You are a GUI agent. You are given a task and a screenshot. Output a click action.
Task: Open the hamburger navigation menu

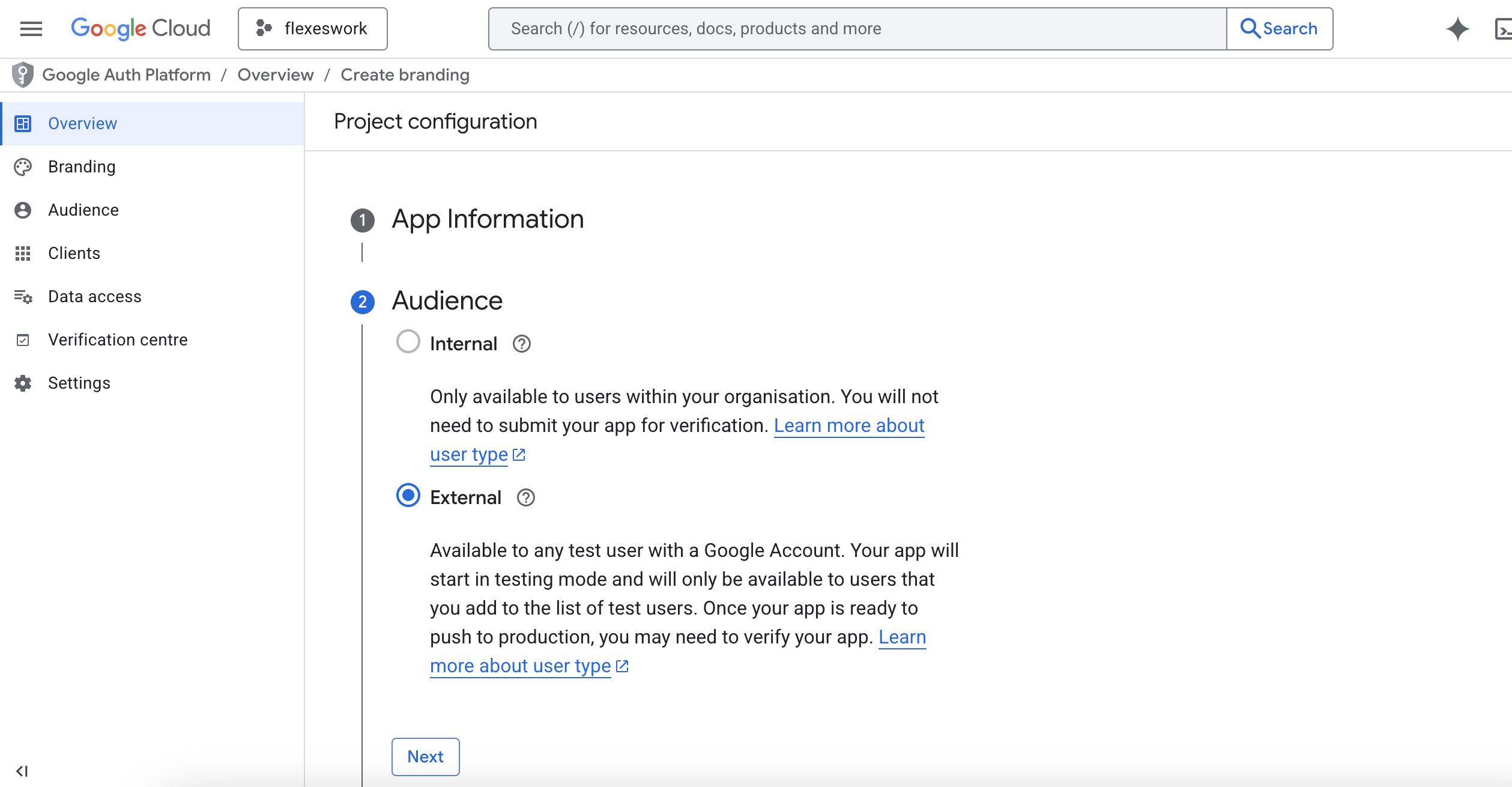pos(31,28)
